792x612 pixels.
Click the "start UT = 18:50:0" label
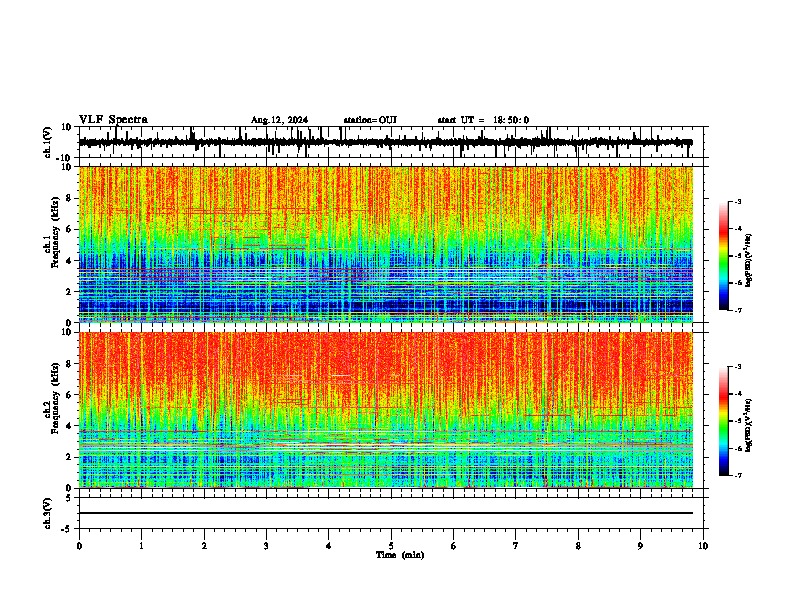[483, 120]
